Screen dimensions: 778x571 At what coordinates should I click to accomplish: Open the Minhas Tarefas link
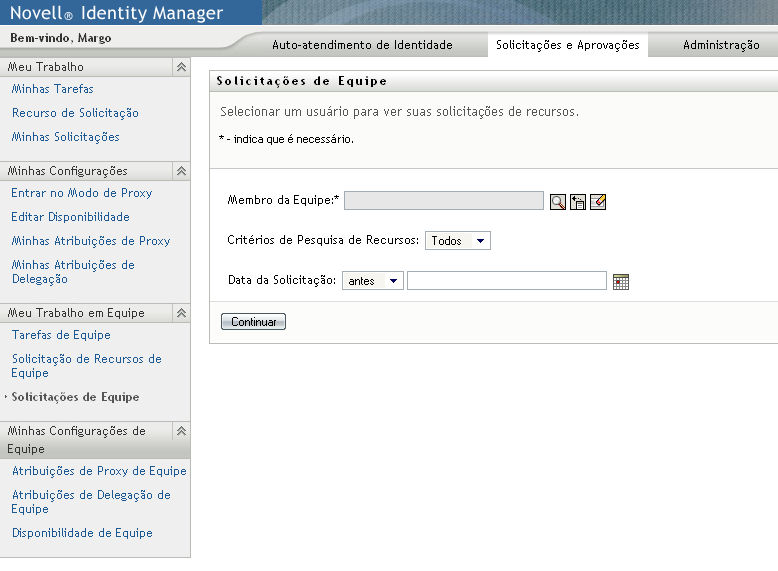[x=53, y=89]
